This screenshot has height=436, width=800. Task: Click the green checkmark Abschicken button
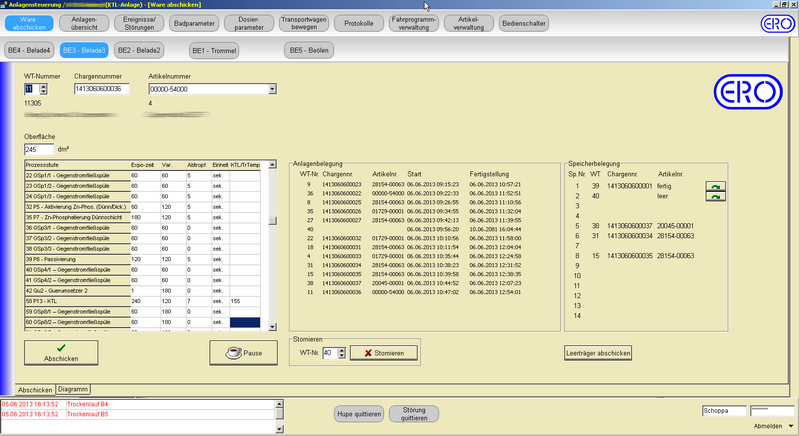[60, 351]
